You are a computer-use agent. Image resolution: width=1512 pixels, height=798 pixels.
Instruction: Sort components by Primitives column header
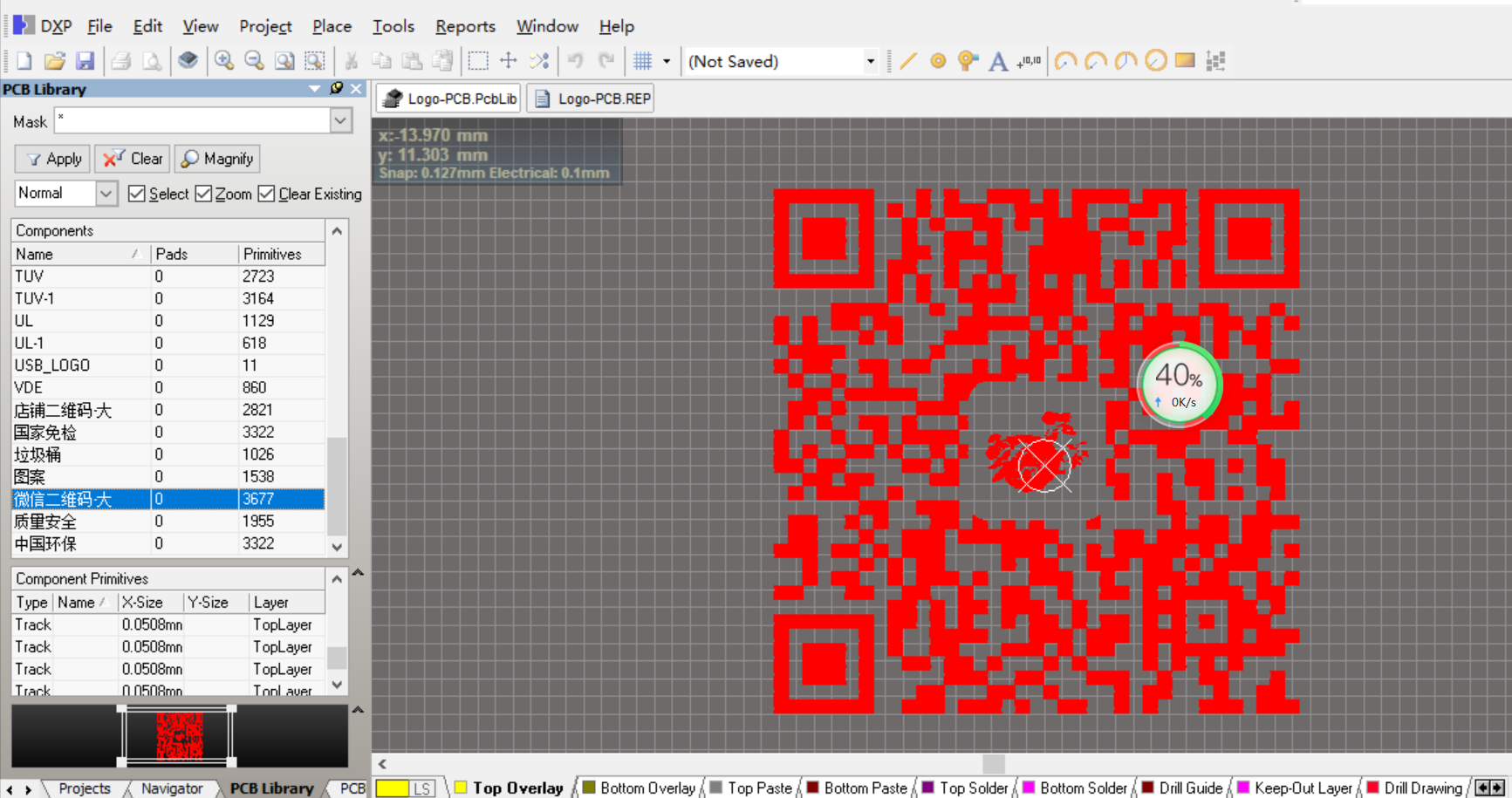point(281,254)
